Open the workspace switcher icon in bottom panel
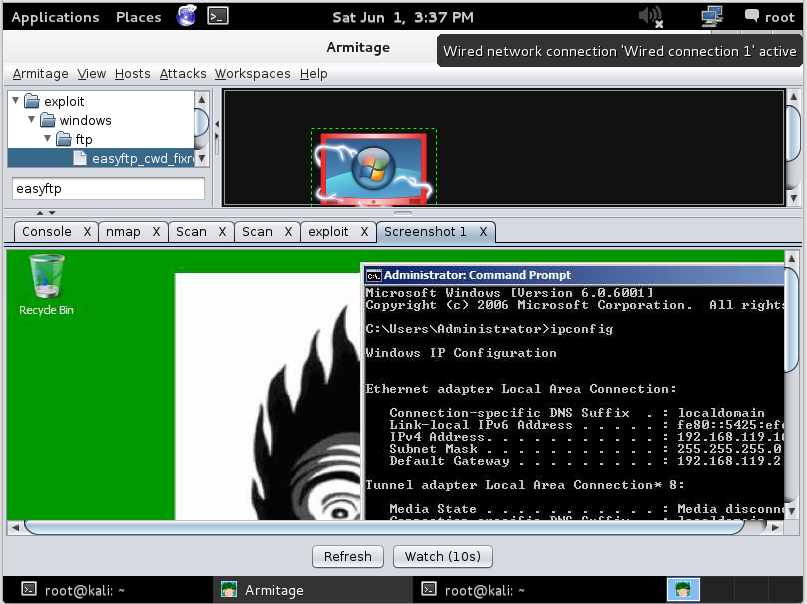The width and height of the screenshot is (807, 604). click(x=683, y=590)
